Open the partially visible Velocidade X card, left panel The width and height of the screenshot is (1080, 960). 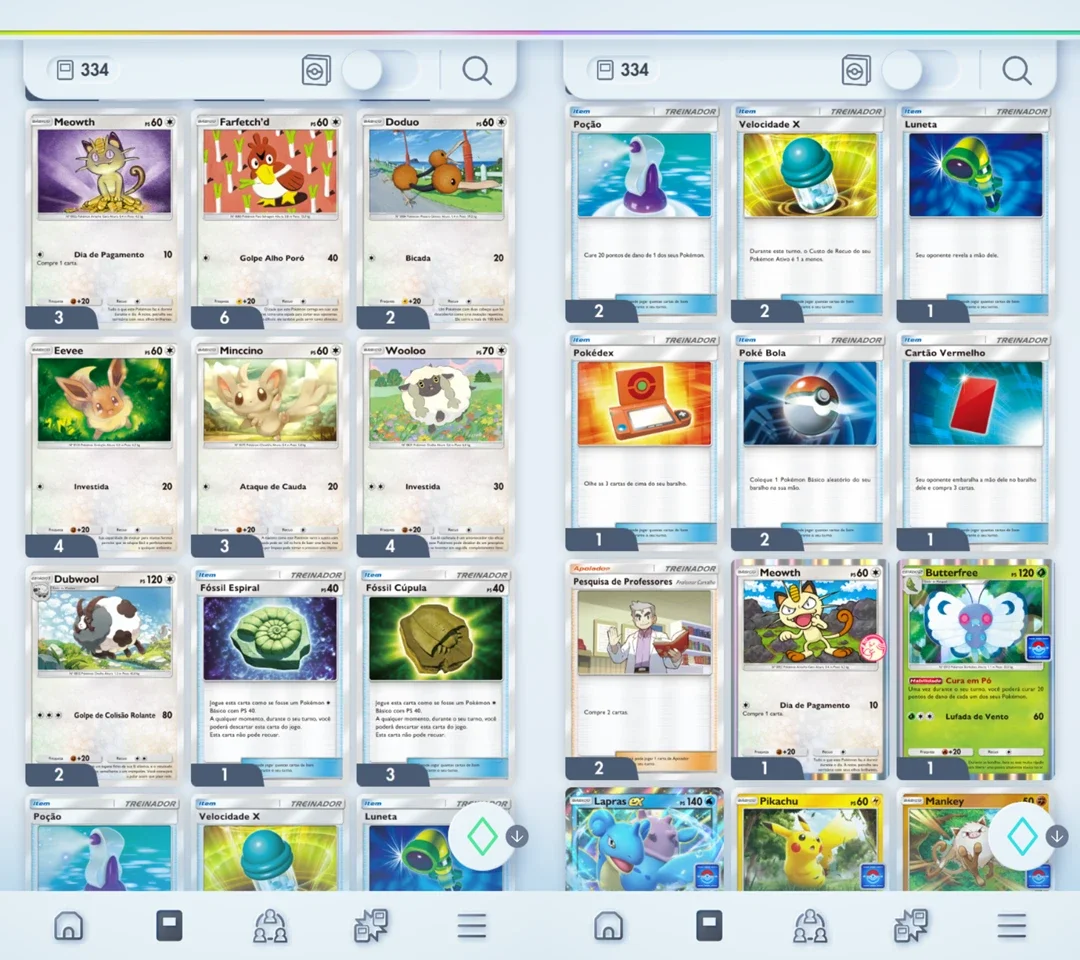coord(270,844)
